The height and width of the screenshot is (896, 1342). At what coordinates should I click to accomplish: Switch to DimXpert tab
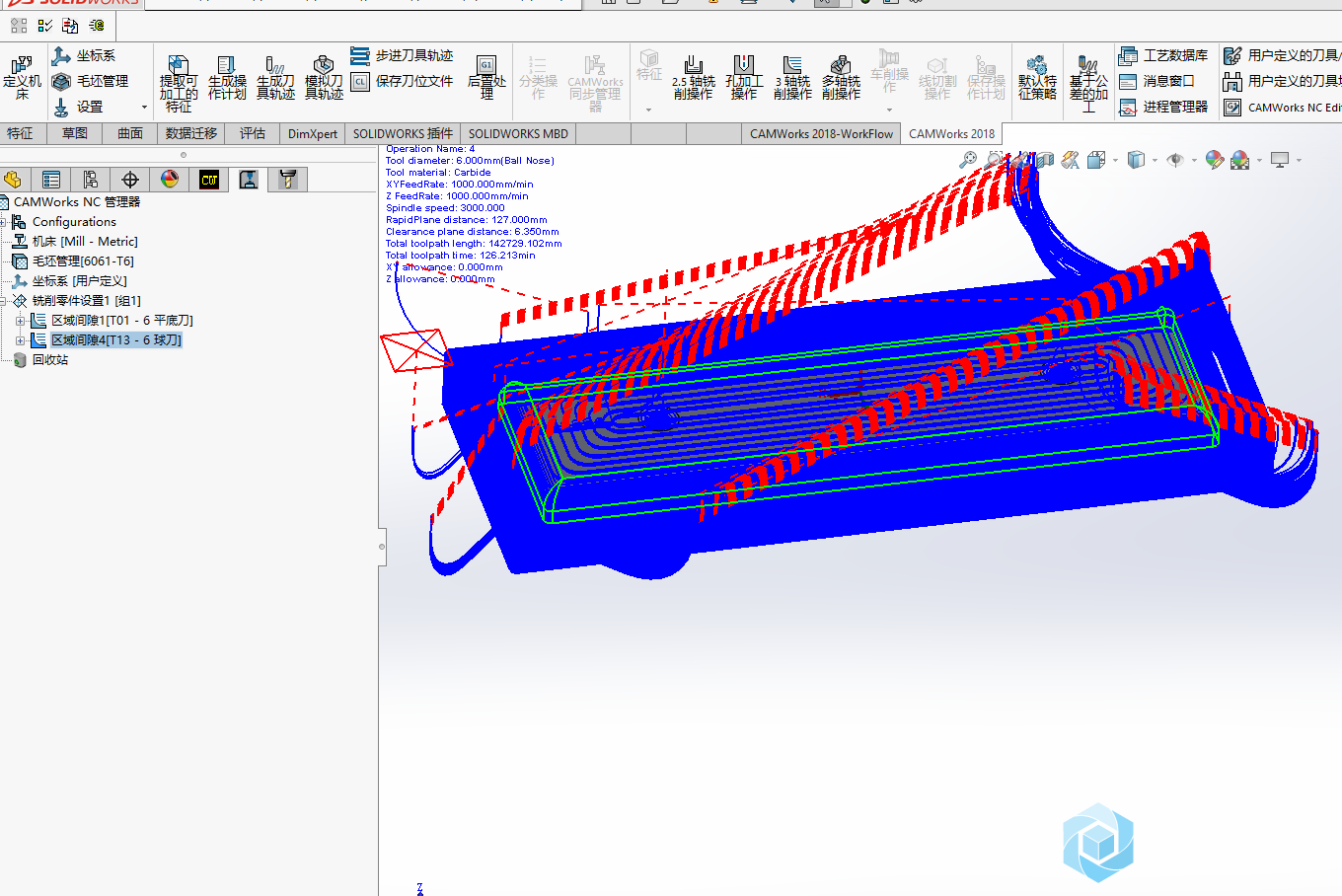[313, 133]
